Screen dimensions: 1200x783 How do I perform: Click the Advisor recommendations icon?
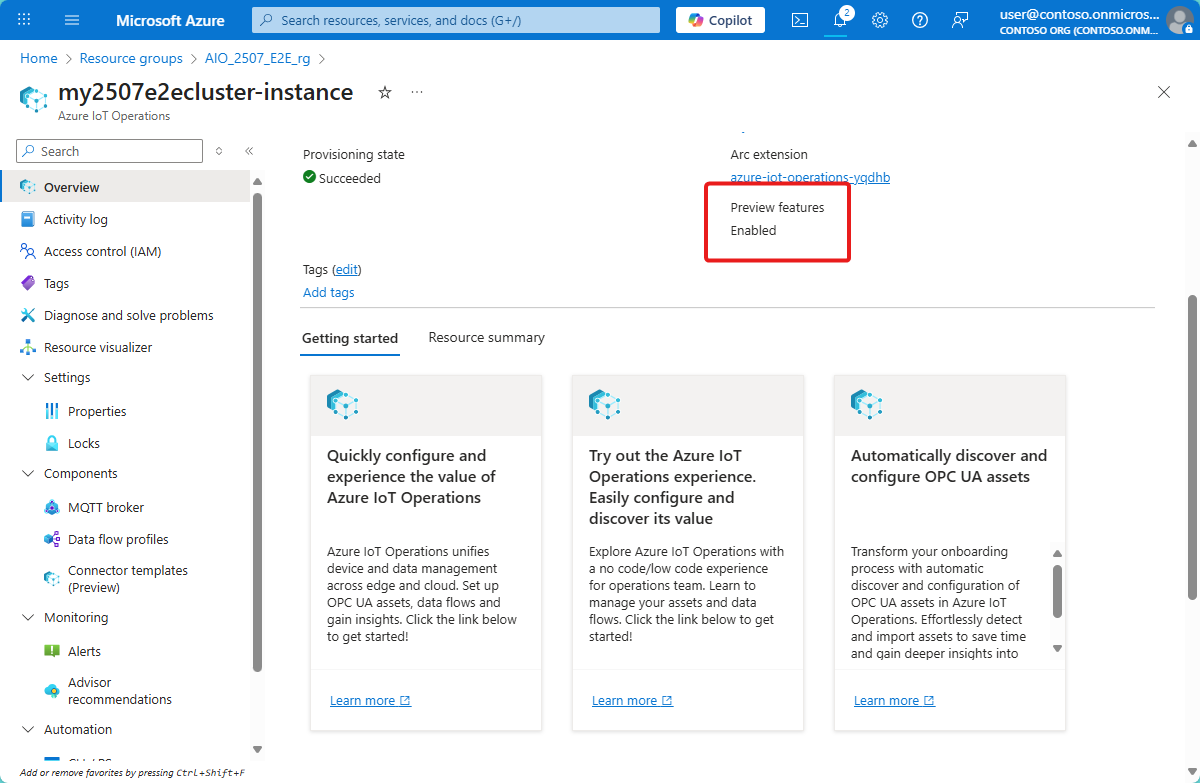pos(52,690)
